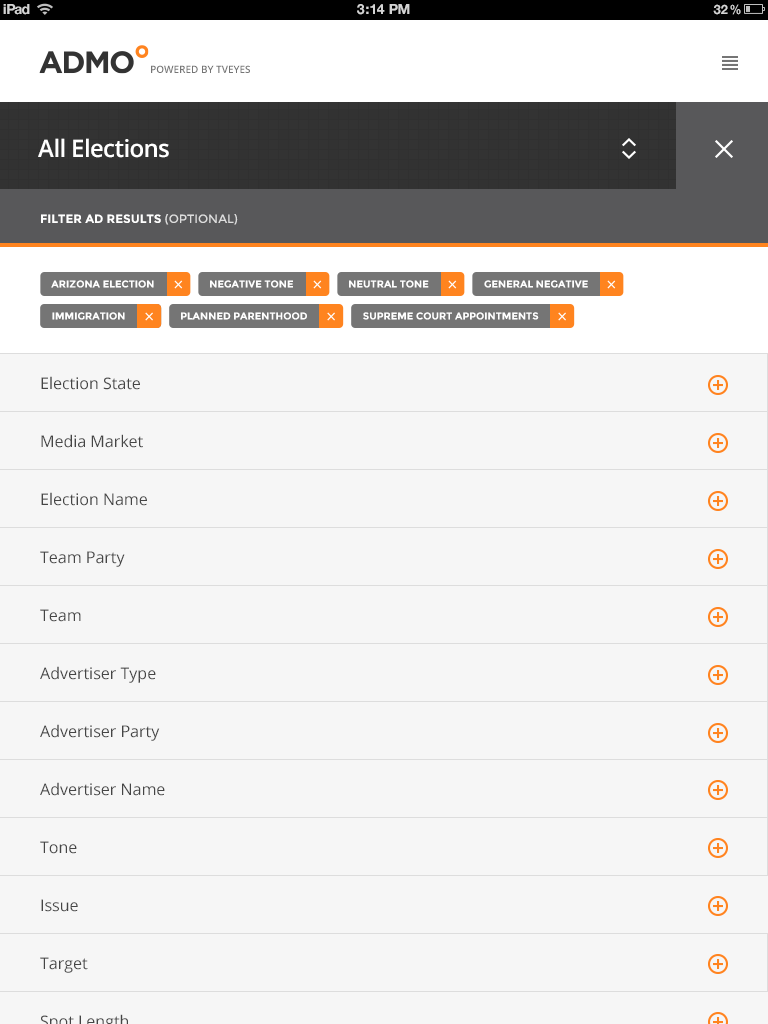
Task: Remove the Arizona Election filter tag
Action: pos(178,284)
